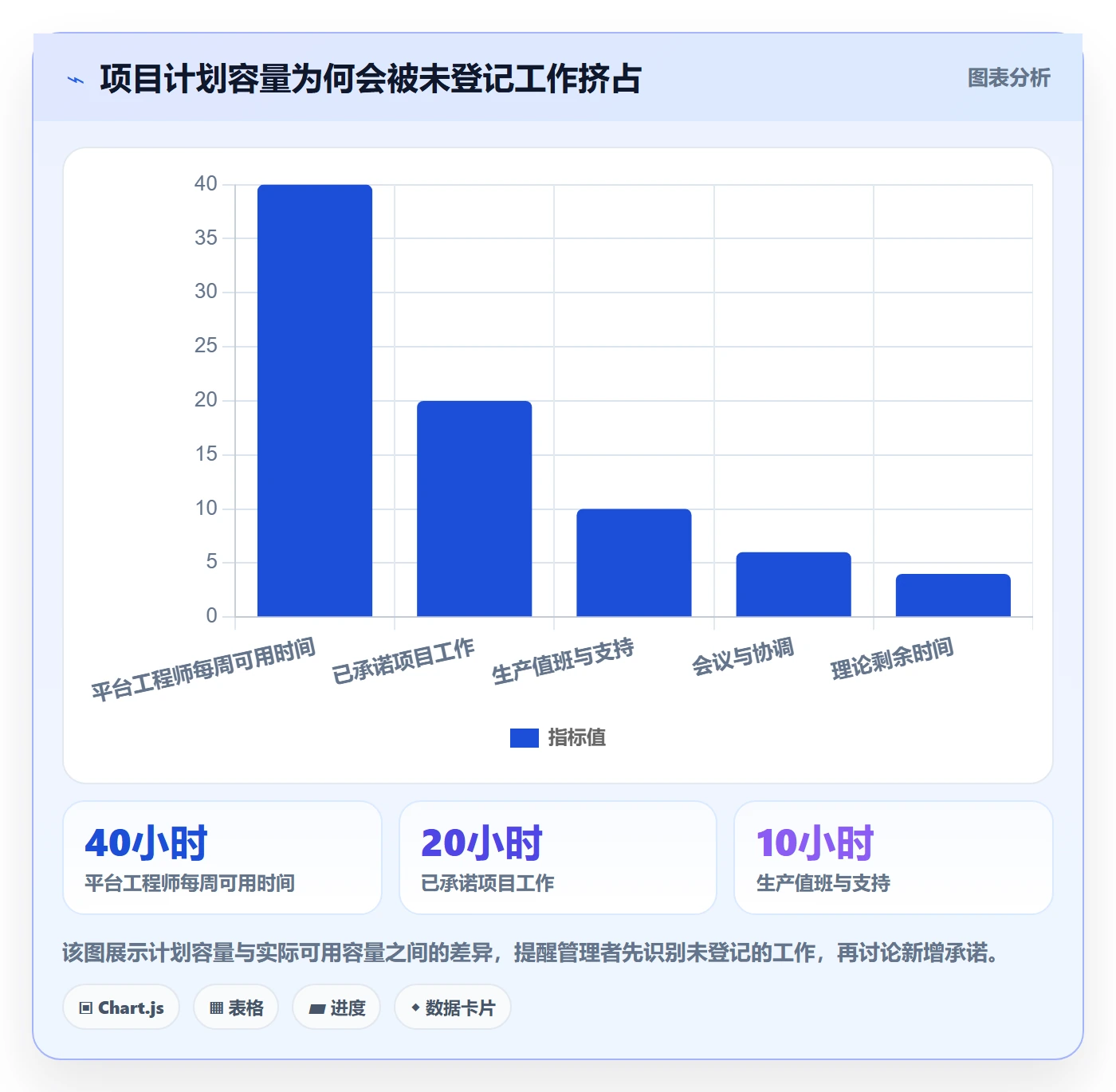The width and height of the screenshot is (1116, 1092).
Task: Click the 数据卡片 tag's diamond icon
Action: (415, 1008)
